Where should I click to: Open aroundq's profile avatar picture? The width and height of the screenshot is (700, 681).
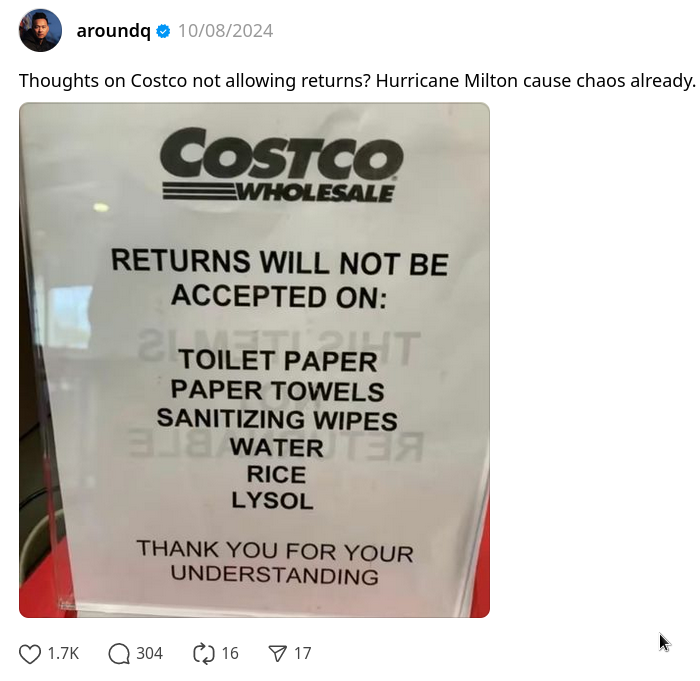pos(40,30)
